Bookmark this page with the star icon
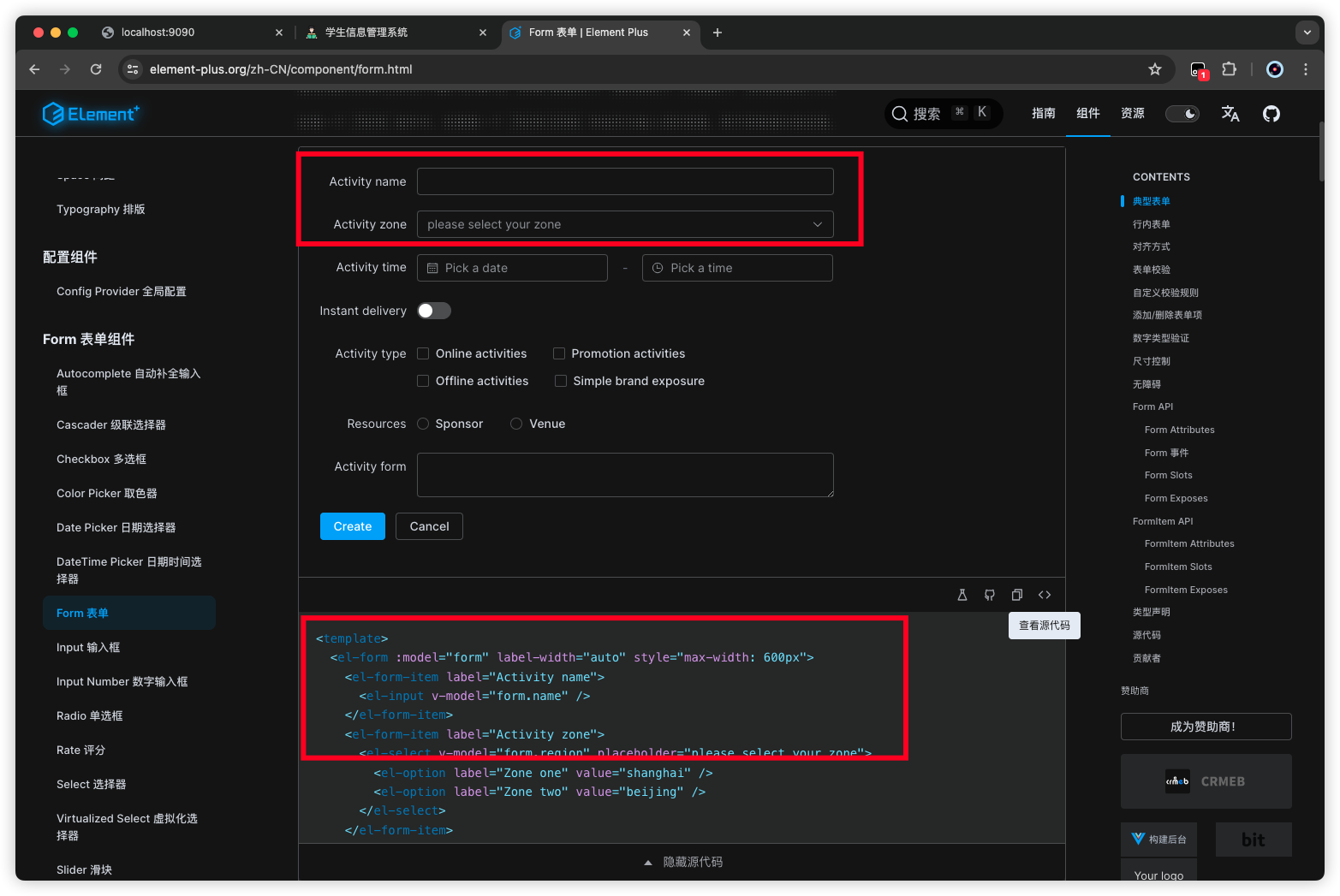The width and height of the screenshot is (1340, 896). click(1155, 69)
